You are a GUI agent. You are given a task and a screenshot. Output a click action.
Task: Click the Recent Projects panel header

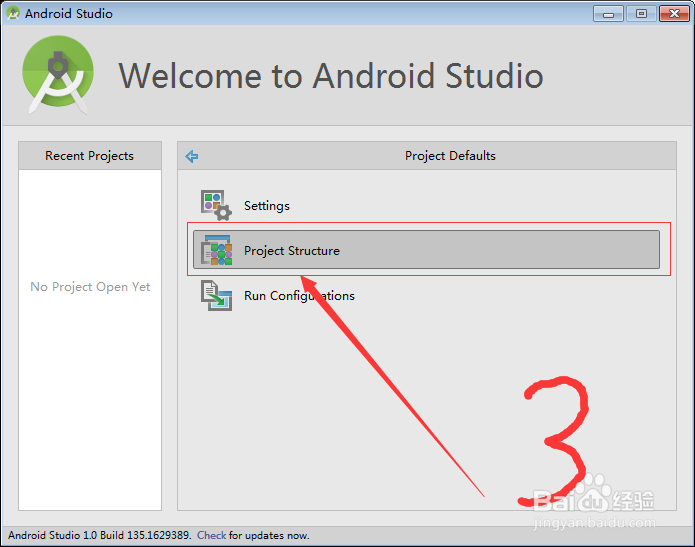click(x=90, y=156)
